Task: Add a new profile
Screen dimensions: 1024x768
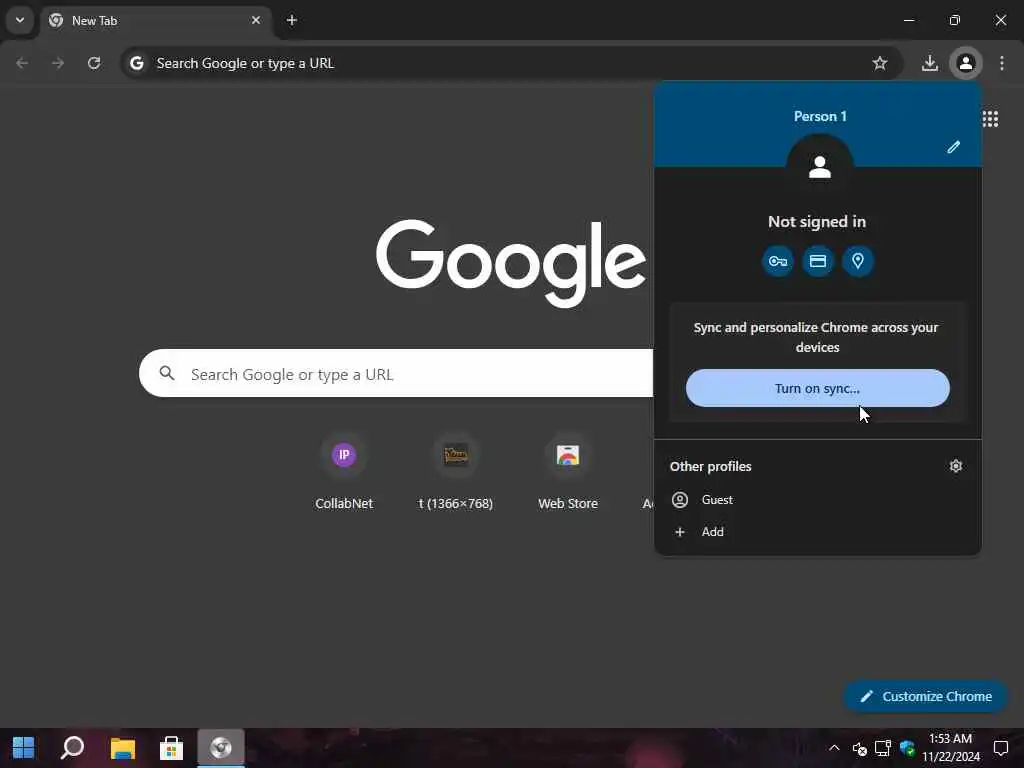Action: tap(818, 532)
